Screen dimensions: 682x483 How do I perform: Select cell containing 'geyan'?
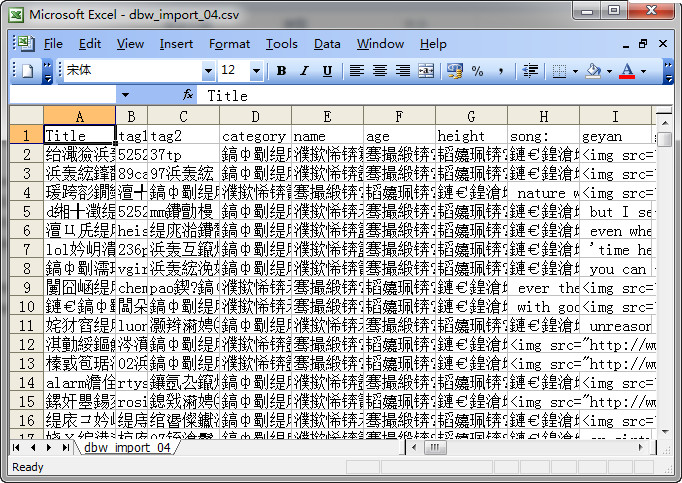615,136
